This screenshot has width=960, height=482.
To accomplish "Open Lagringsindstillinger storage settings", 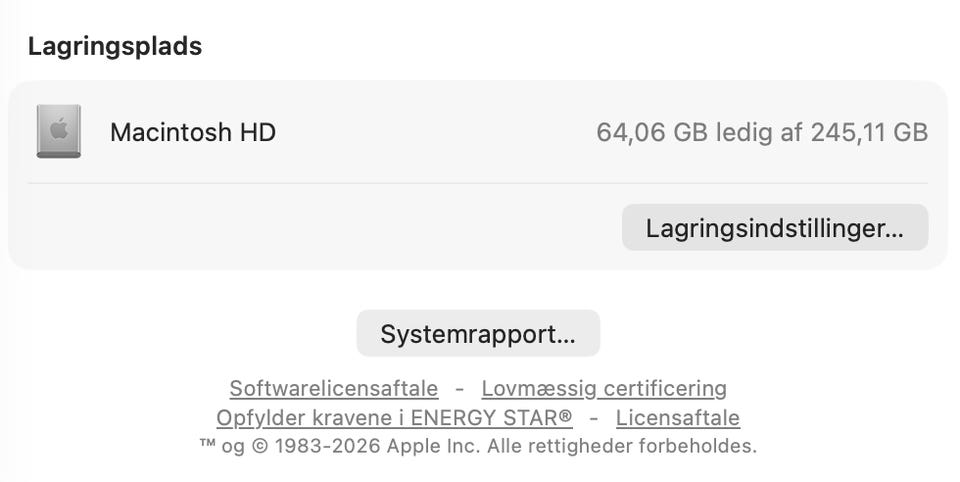I will (x=774, y=228).
